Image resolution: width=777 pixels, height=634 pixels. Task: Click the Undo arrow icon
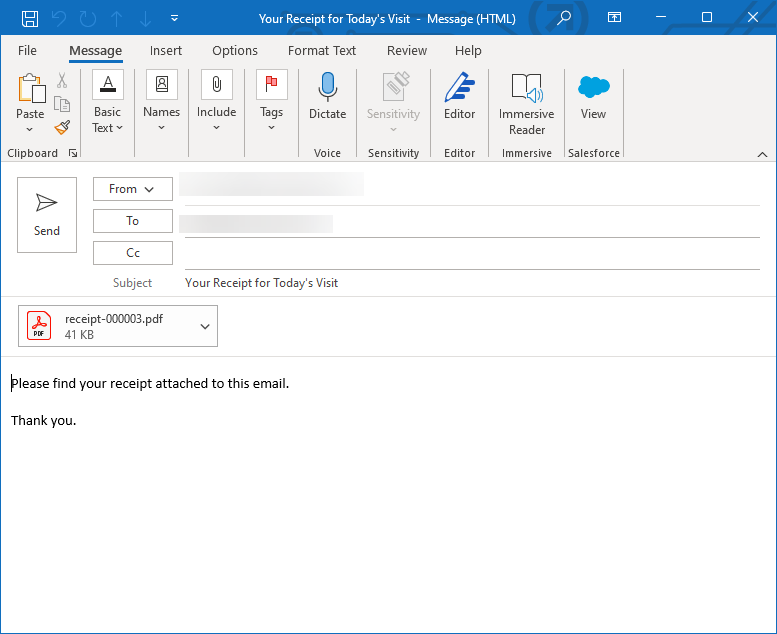click(59, 19)
